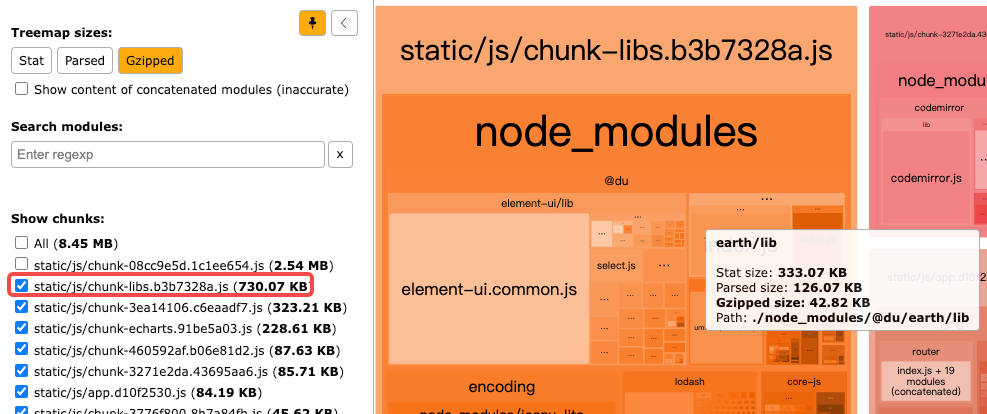Click the lodash module block

click(690, 381)
